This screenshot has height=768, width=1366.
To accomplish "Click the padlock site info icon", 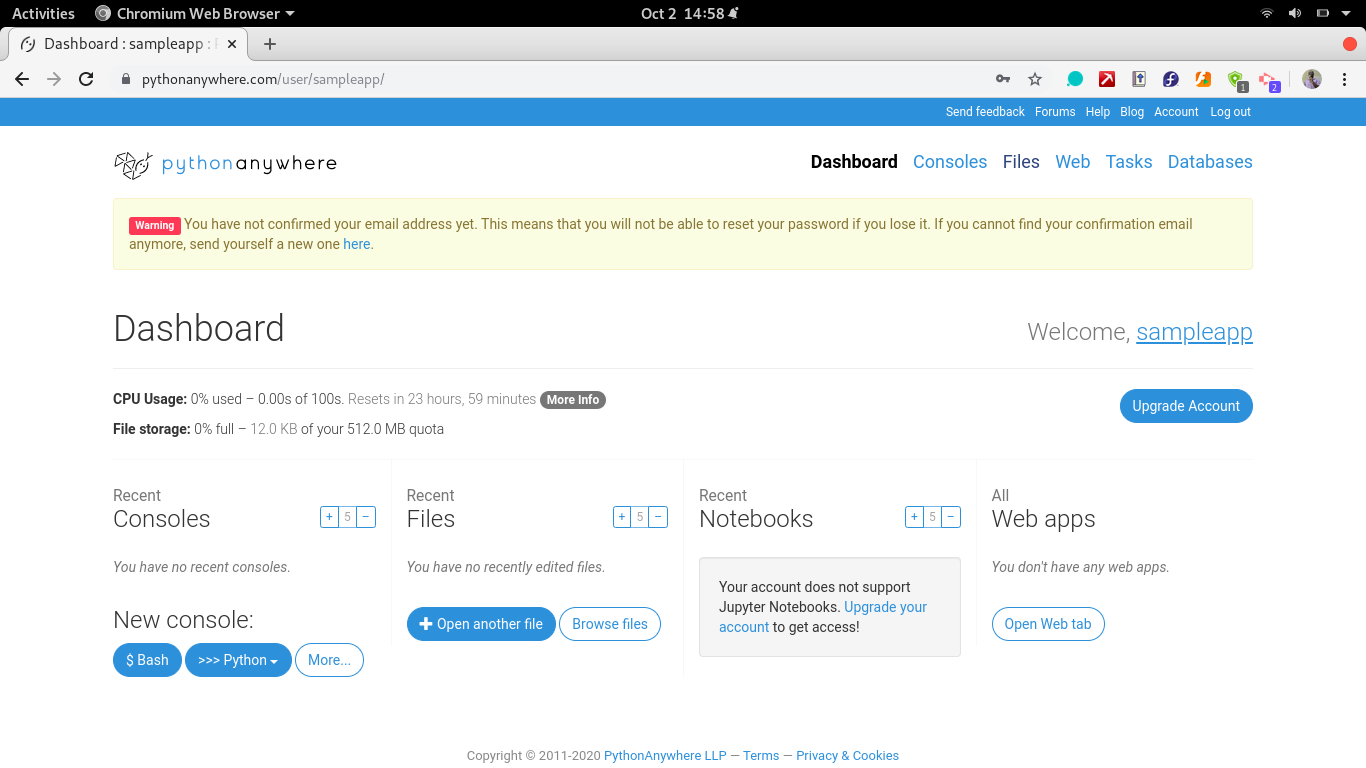I will tap(126, 79).
